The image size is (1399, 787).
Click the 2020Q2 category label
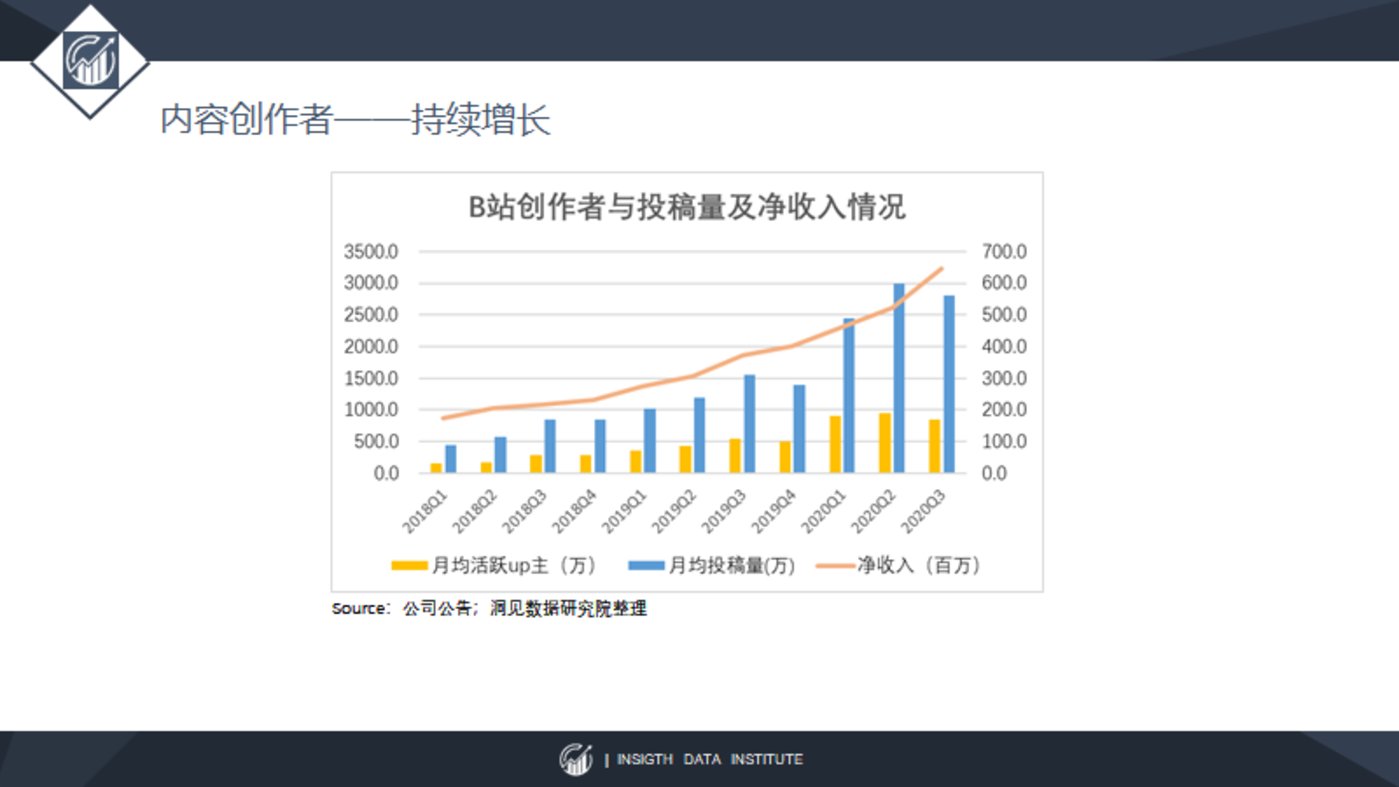pos(875,511)
